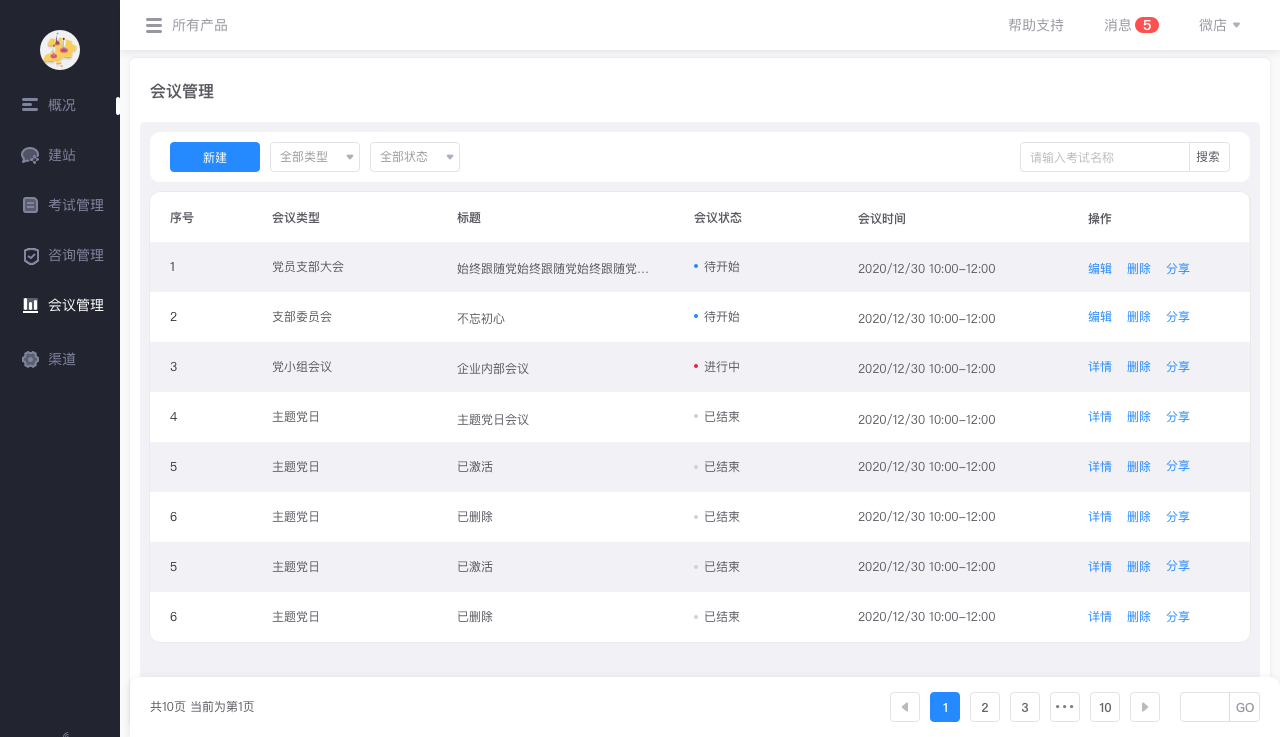Image resolution: width=1280 pixels, height=737 pixels.
Task: Click the 咨询管理 shield icon in sidebar
Action: pyautogui.click(x=30, y=255)
